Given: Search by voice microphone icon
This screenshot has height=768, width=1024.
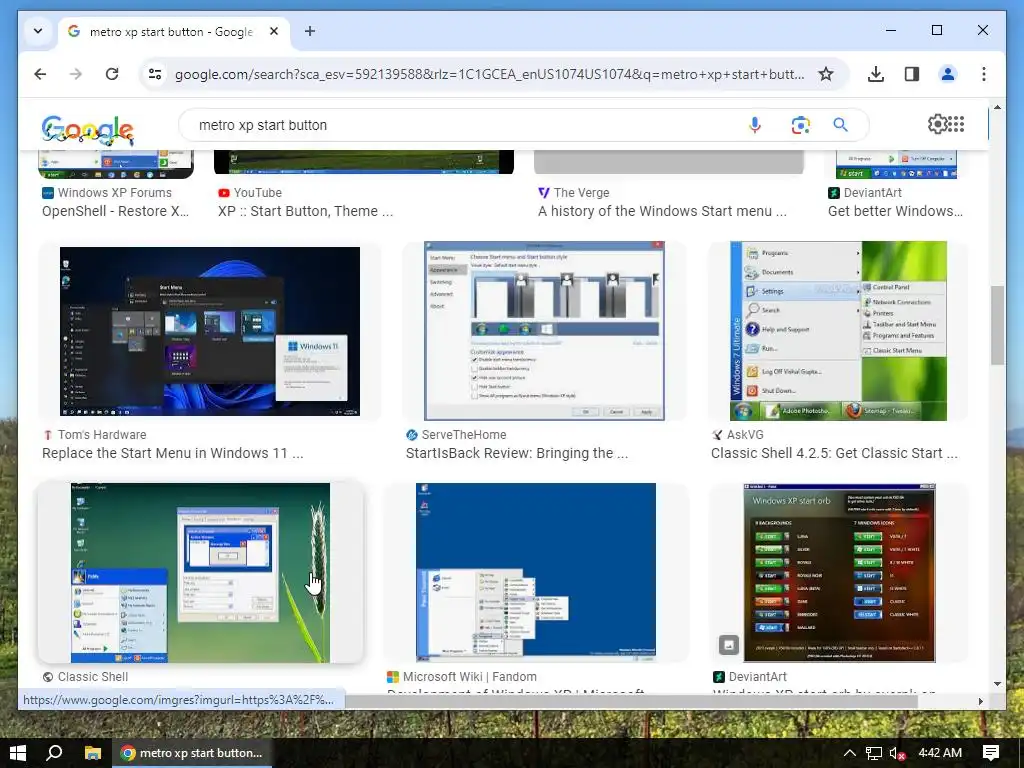Looking at the screenshot, I should tap(755, 125).
